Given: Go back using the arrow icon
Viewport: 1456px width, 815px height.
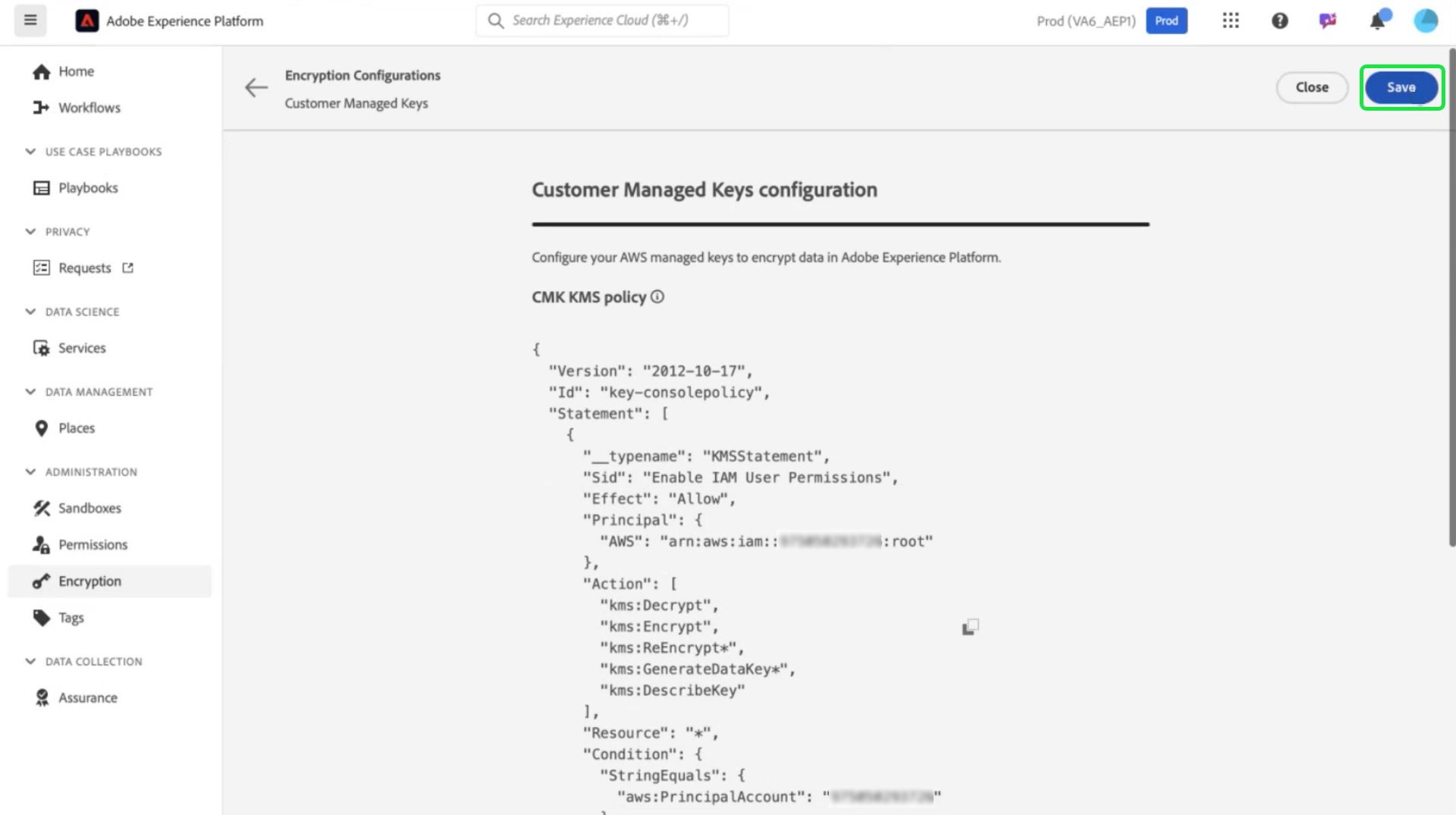Looking at the screenshot, I should coord(256,88).
